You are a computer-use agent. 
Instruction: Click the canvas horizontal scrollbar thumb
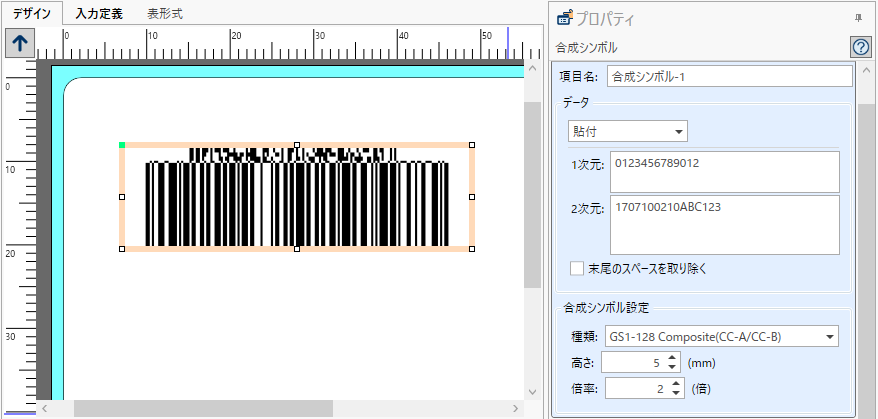203,408
